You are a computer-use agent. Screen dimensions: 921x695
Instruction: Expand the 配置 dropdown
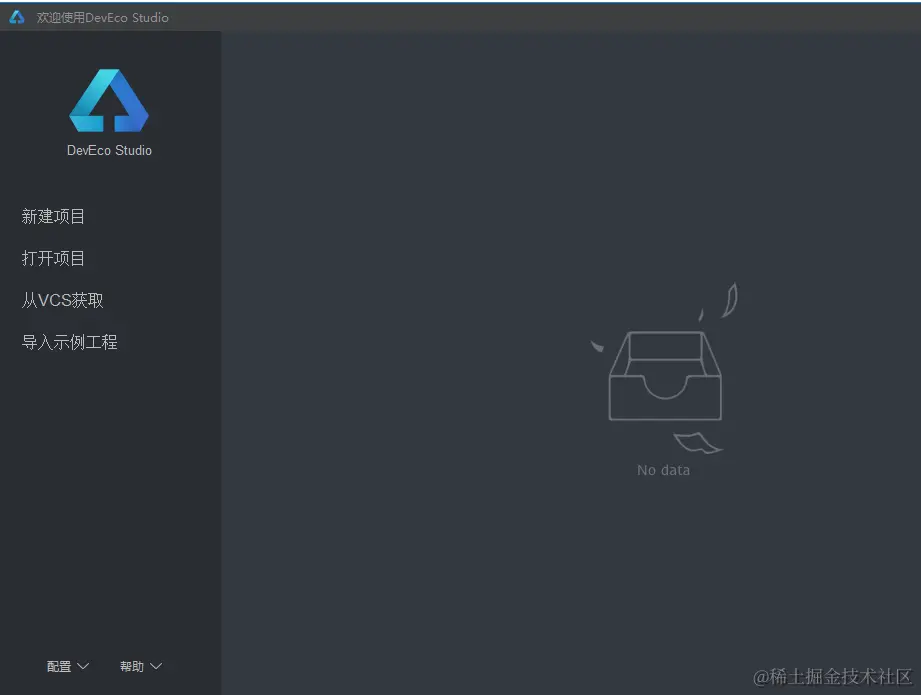pyautogui.click(x=68, y=666)
